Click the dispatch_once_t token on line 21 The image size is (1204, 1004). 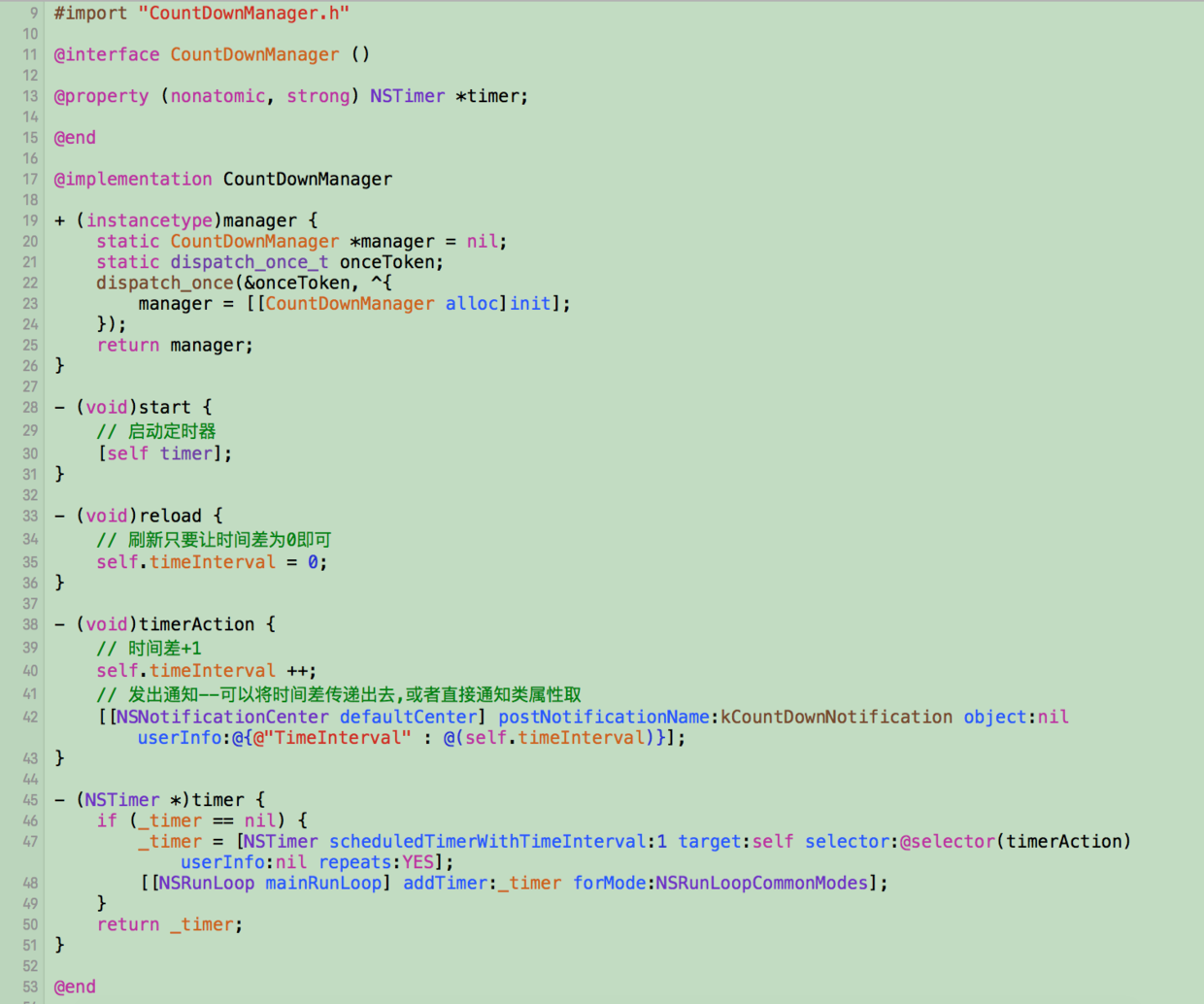coord(248,261)
